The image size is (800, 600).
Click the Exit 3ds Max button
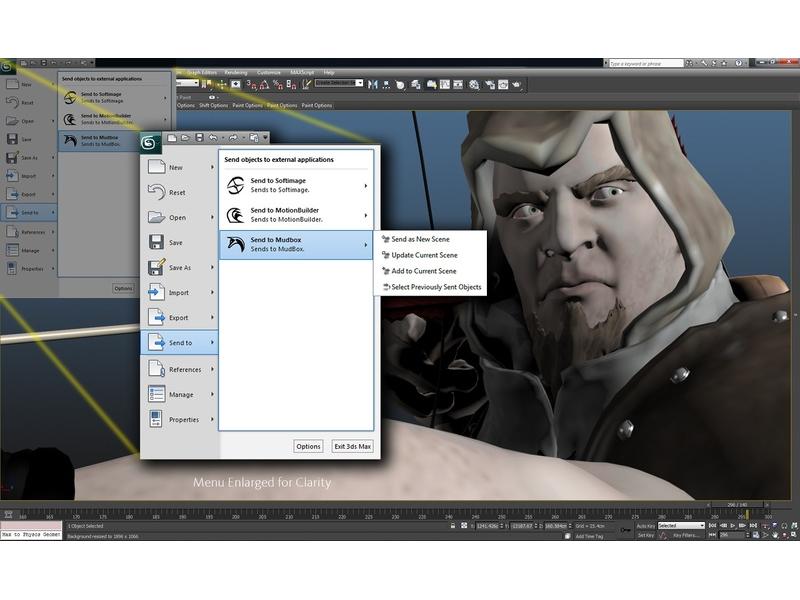[x=352, y=446]
